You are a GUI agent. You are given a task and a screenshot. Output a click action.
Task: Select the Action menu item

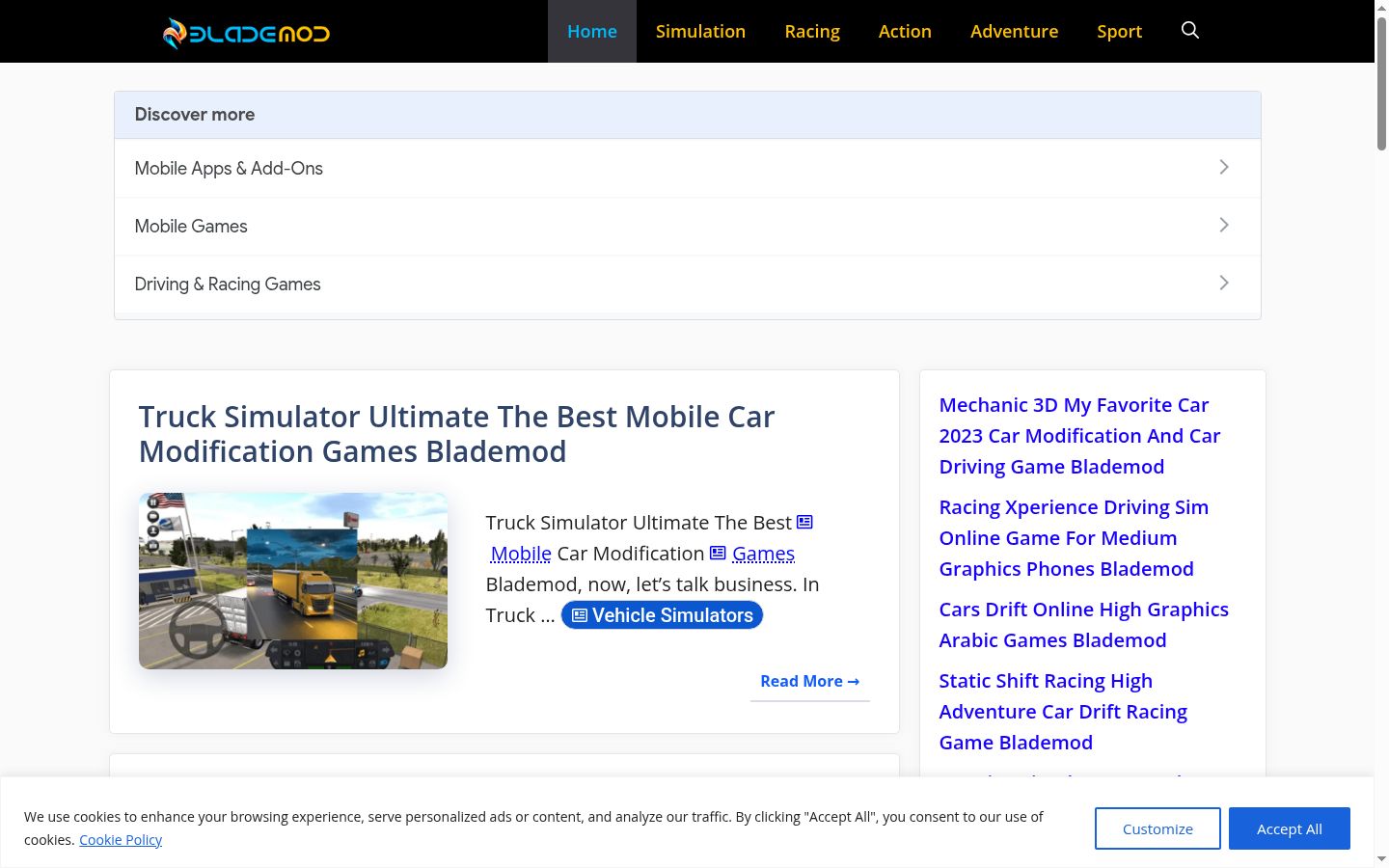pyautogui.click(x=905, y=32)
